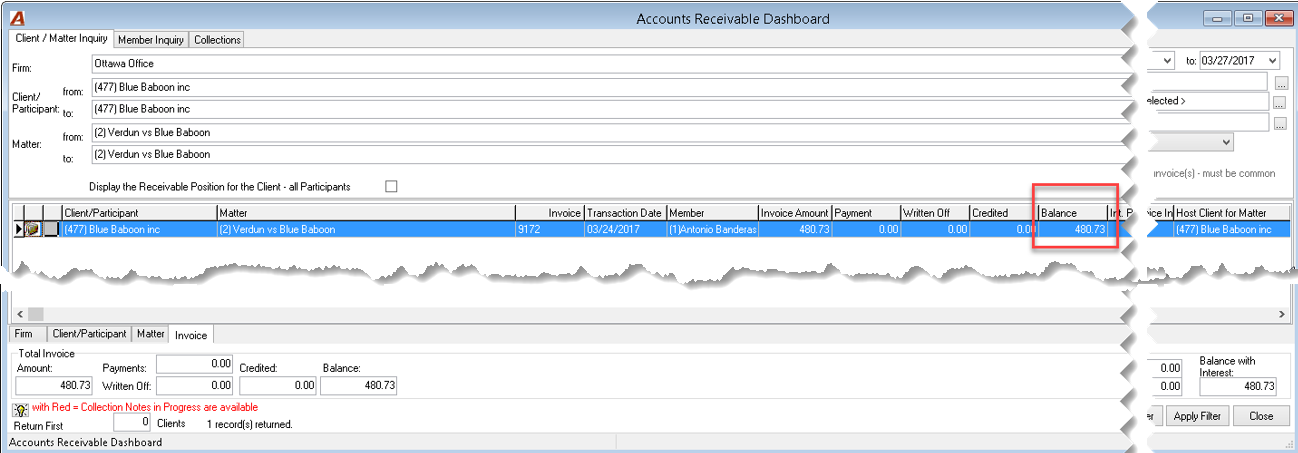Image resolution: width=1298 pixels, height=453 pixels.
Task: Click the row pointer arrow on invoice 9172 row
Action: coord(18,229)
